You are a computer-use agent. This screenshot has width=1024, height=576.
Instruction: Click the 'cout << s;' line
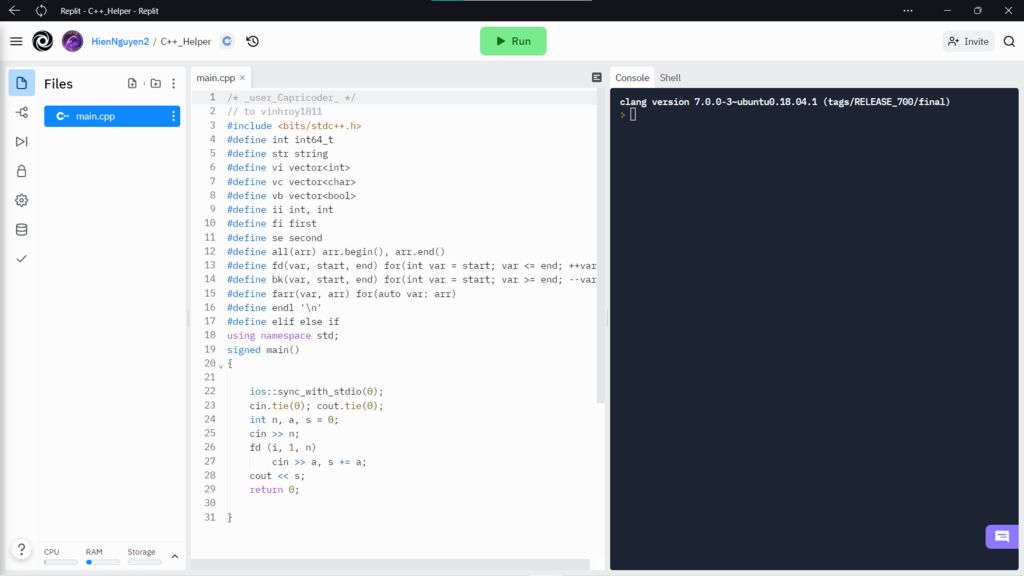point(277,475)
